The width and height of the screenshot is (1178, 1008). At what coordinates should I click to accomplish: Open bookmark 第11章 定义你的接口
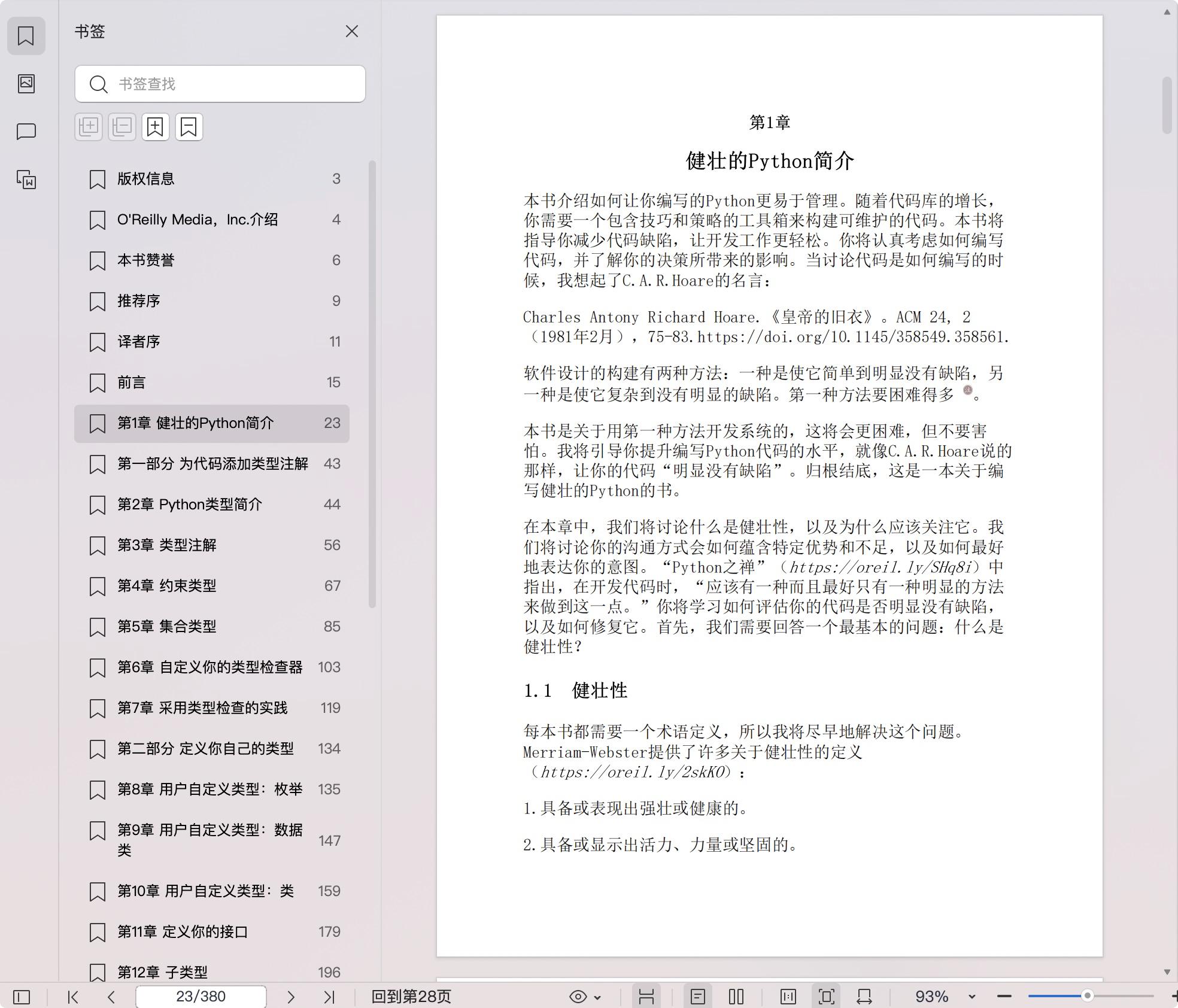212,931
